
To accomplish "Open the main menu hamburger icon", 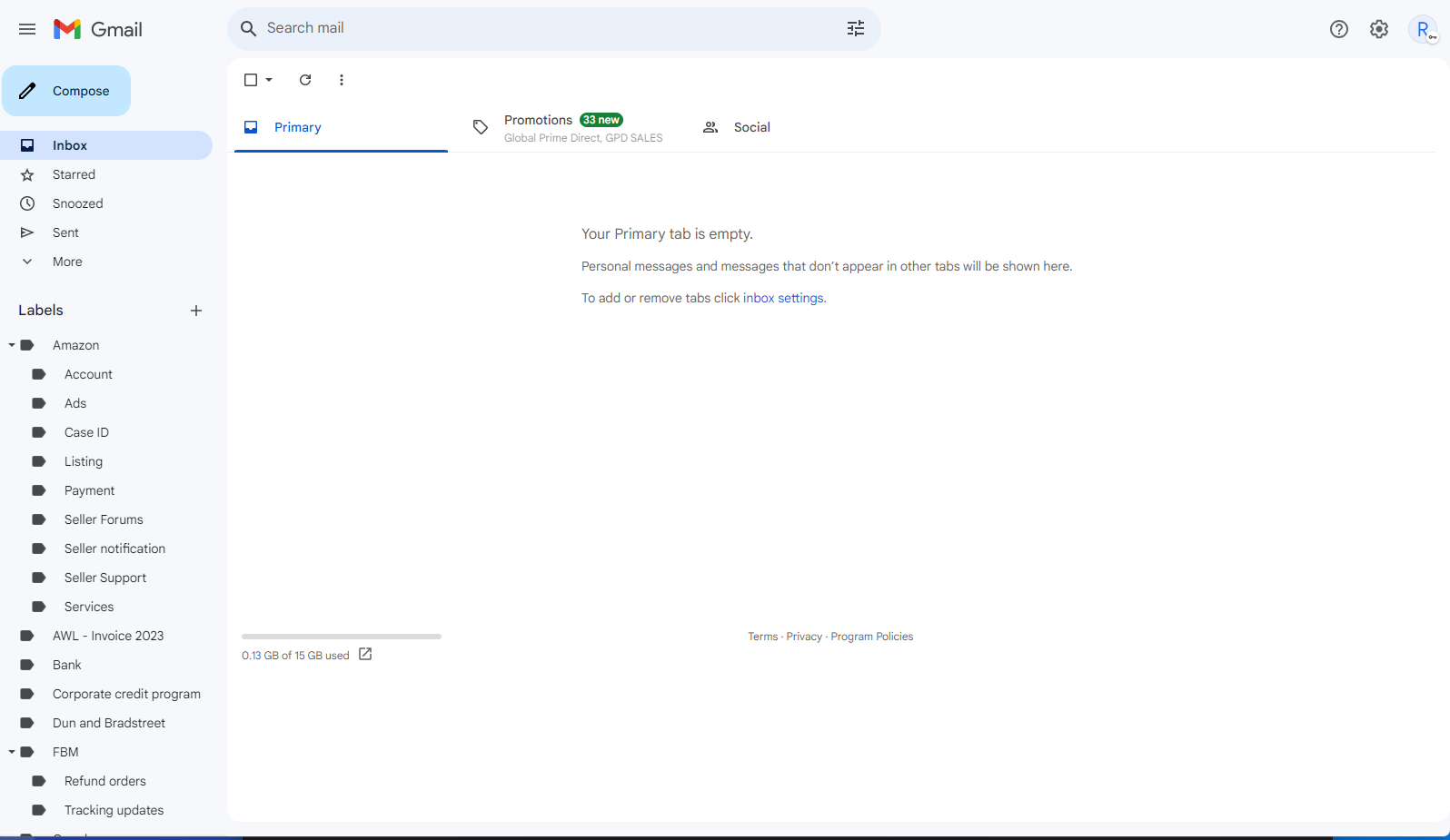I will [27, 29].
